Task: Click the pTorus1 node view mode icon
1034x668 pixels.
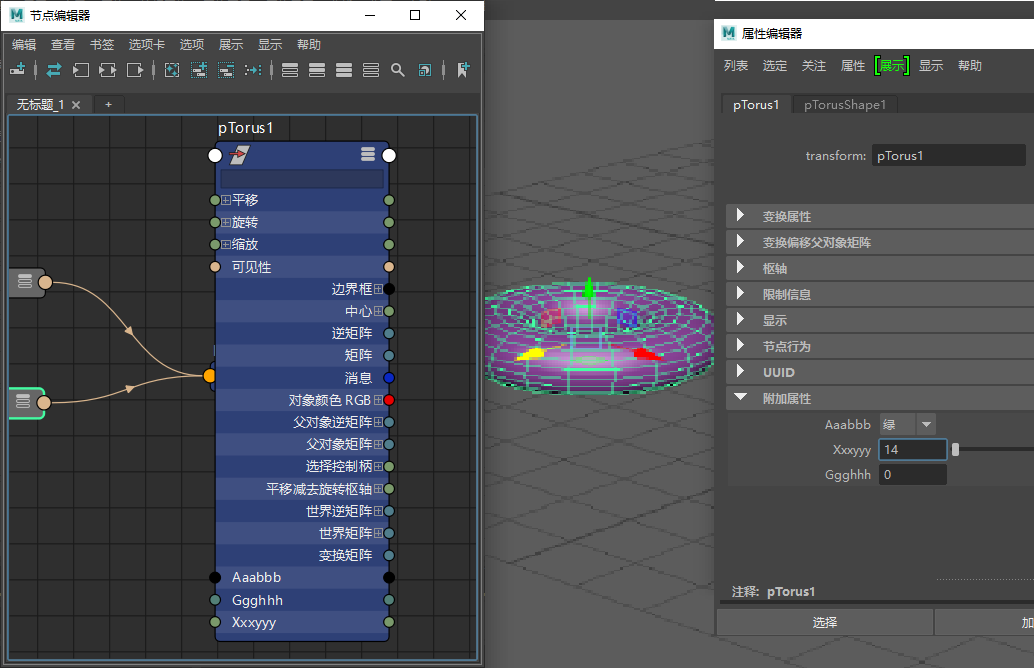Action: (x=368, y=154)
